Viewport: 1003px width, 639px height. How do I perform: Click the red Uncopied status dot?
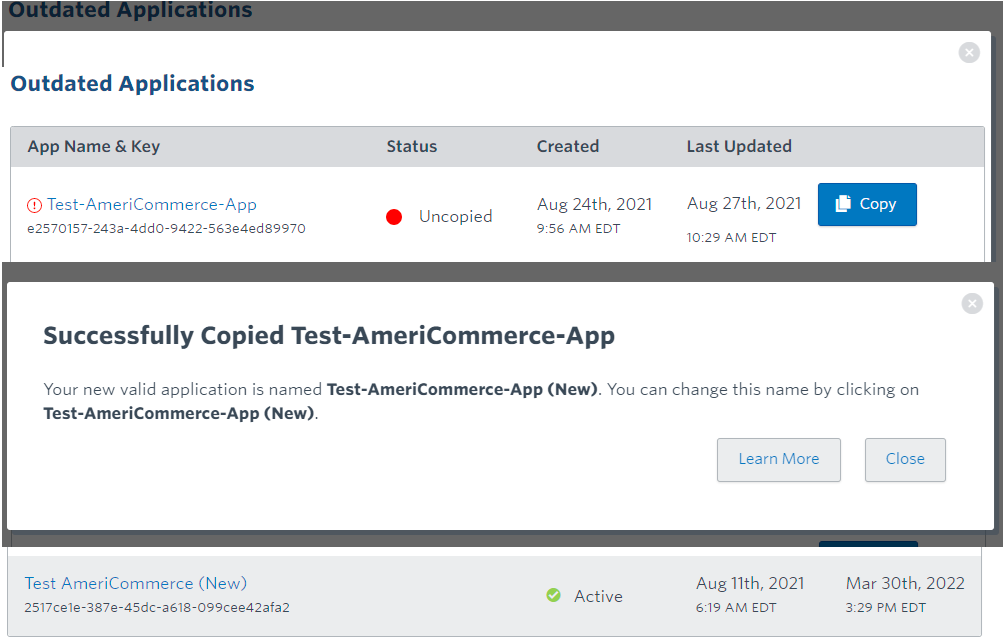click(394, 217)
